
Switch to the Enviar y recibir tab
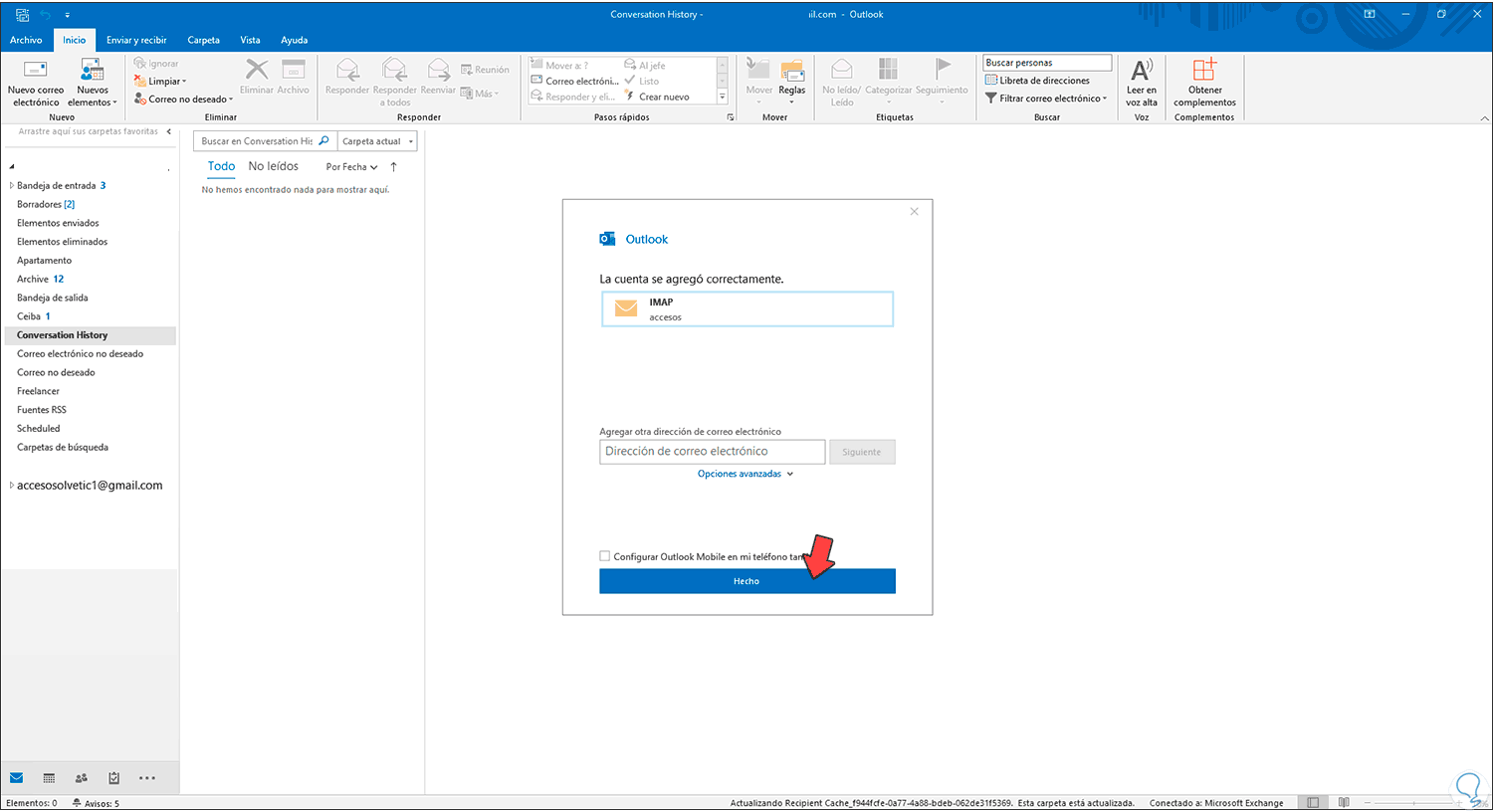coord(136,40)
